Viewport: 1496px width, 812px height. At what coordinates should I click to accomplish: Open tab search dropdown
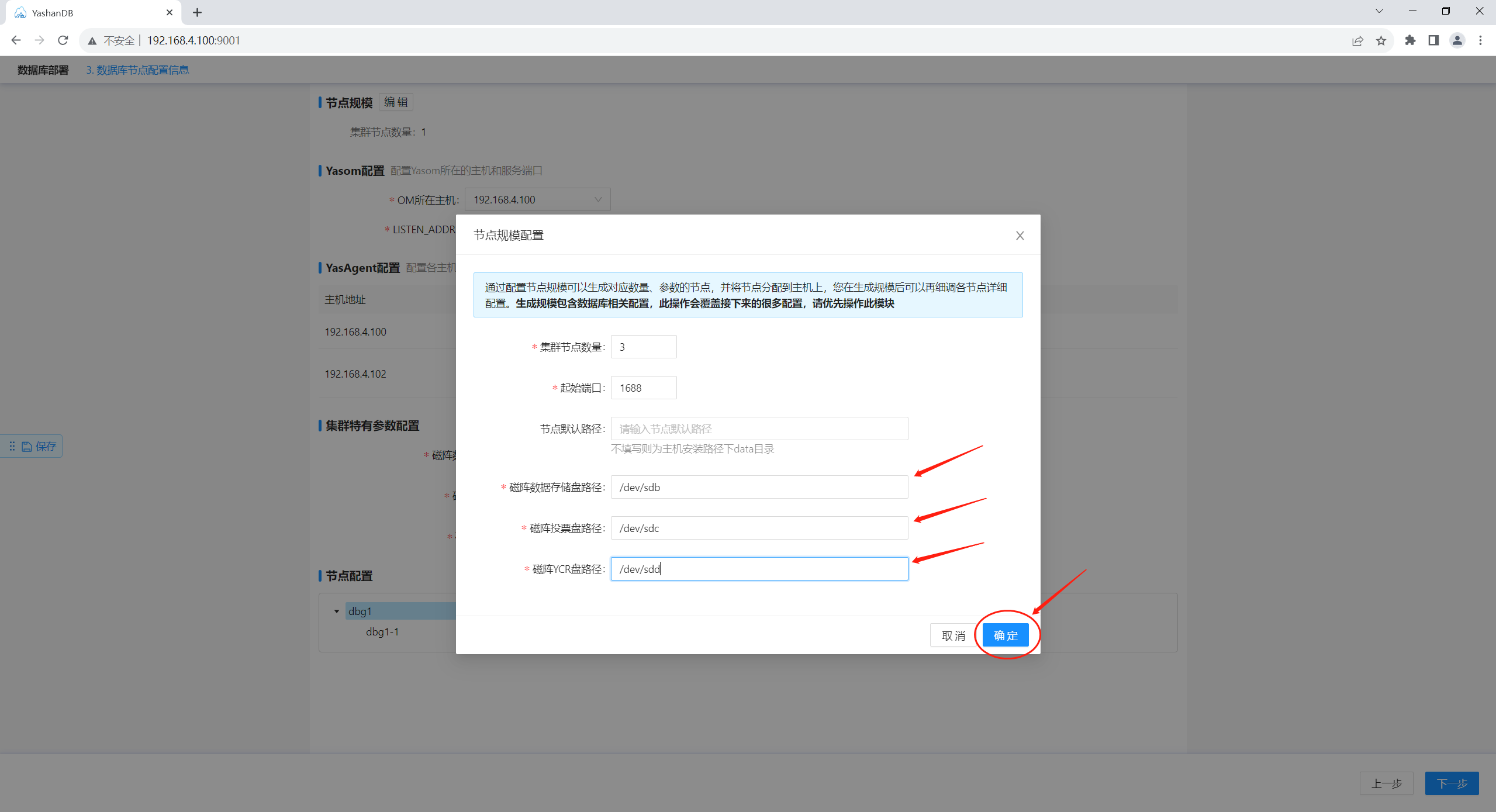1379,11
